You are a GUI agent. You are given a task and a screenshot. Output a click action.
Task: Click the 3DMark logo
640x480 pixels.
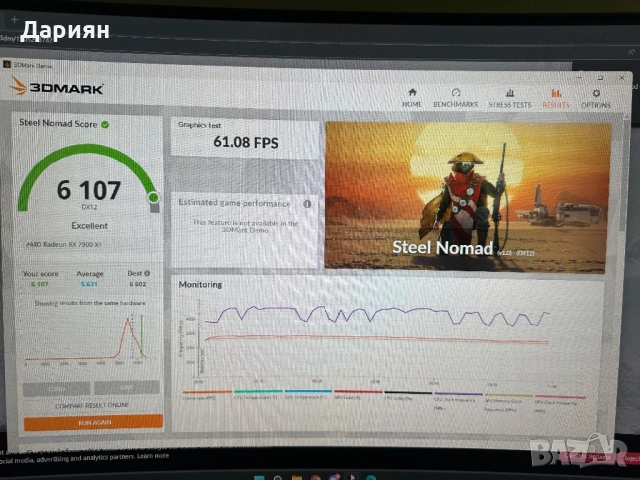click(57, 87)
